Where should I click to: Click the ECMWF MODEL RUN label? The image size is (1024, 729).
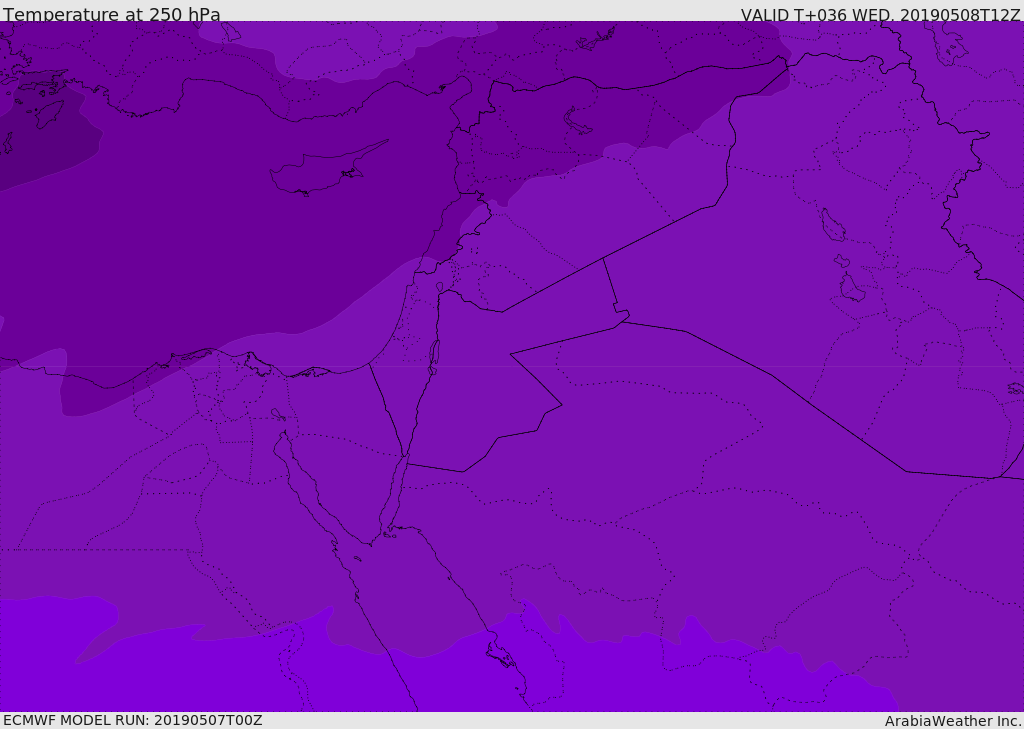click(132, 720)
